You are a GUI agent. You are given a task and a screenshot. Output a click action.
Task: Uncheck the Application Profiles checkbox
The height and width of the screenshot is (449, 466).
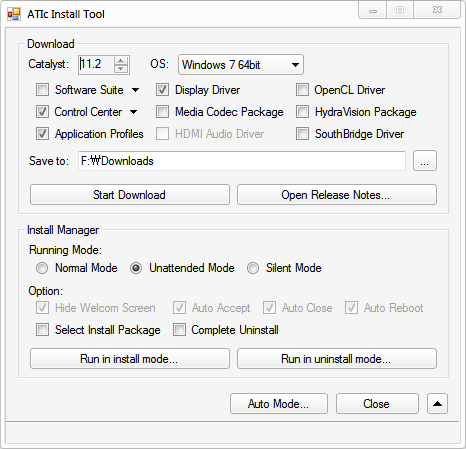tap(42, 134)
